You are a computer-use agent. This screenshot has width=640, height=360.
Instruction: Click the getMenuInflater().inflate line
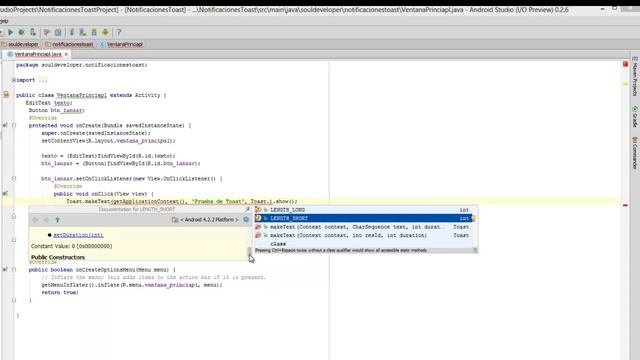pos(132,285)
